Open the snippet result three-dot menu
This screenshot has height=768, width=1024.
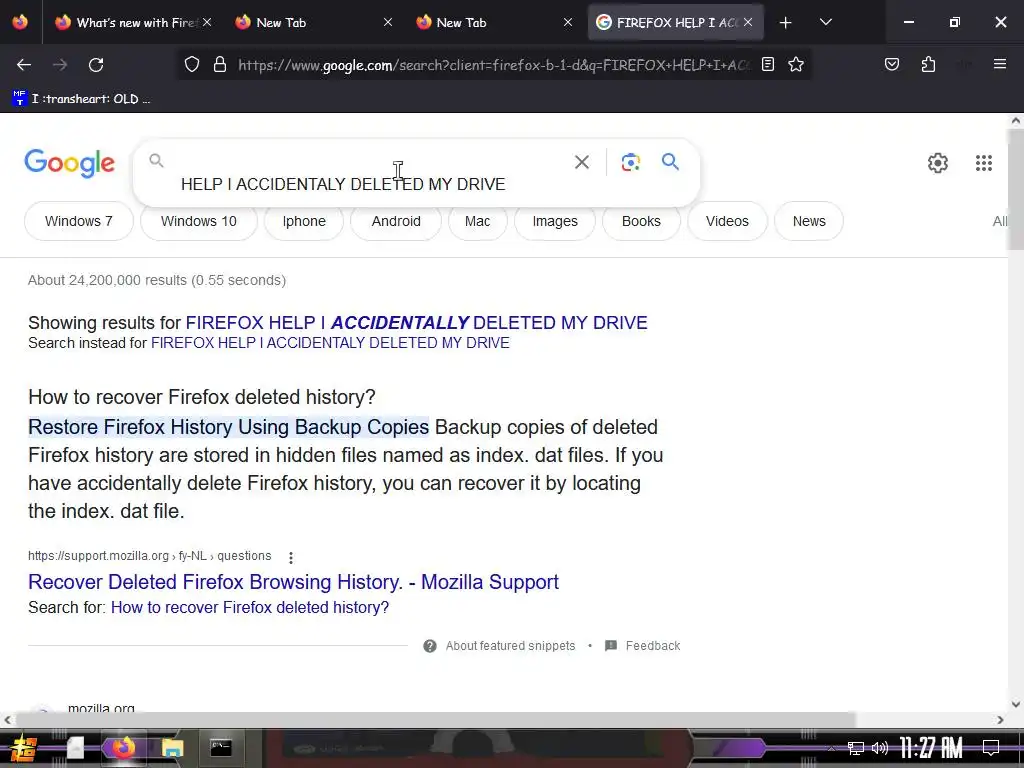point(291,557)
